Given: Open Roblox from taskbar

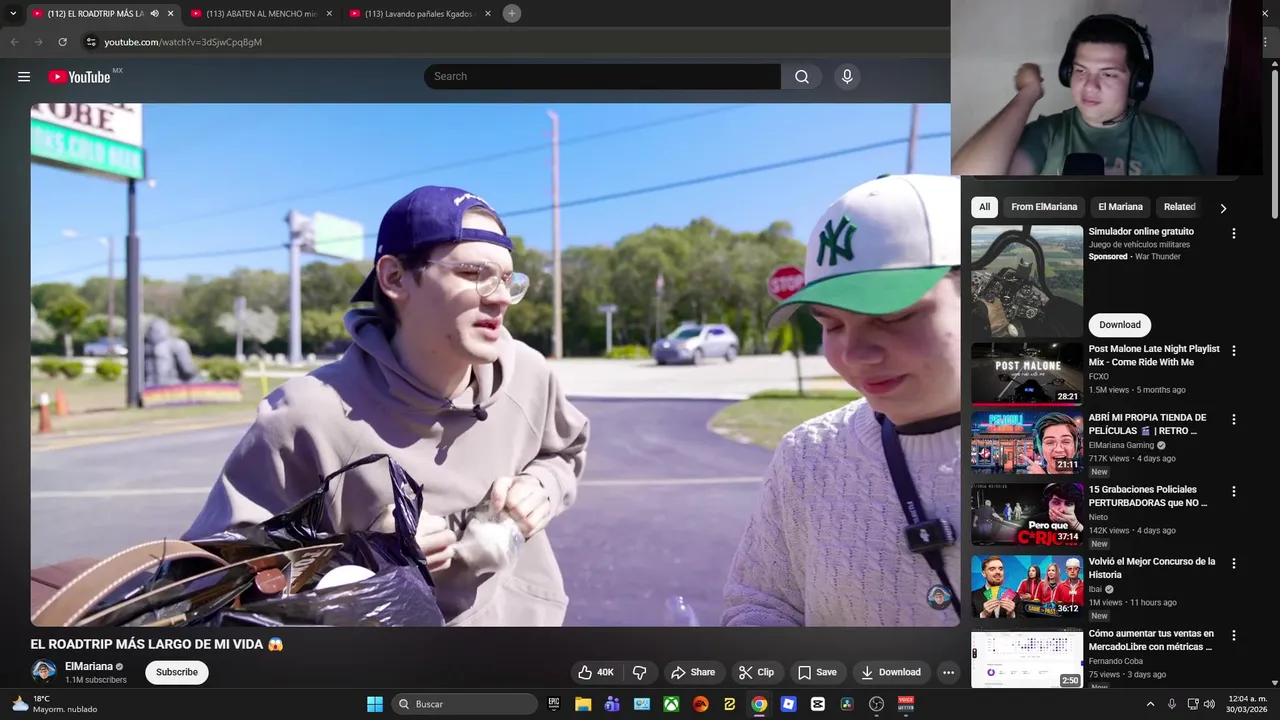Looking at the screenshot, I should [788, 704].
